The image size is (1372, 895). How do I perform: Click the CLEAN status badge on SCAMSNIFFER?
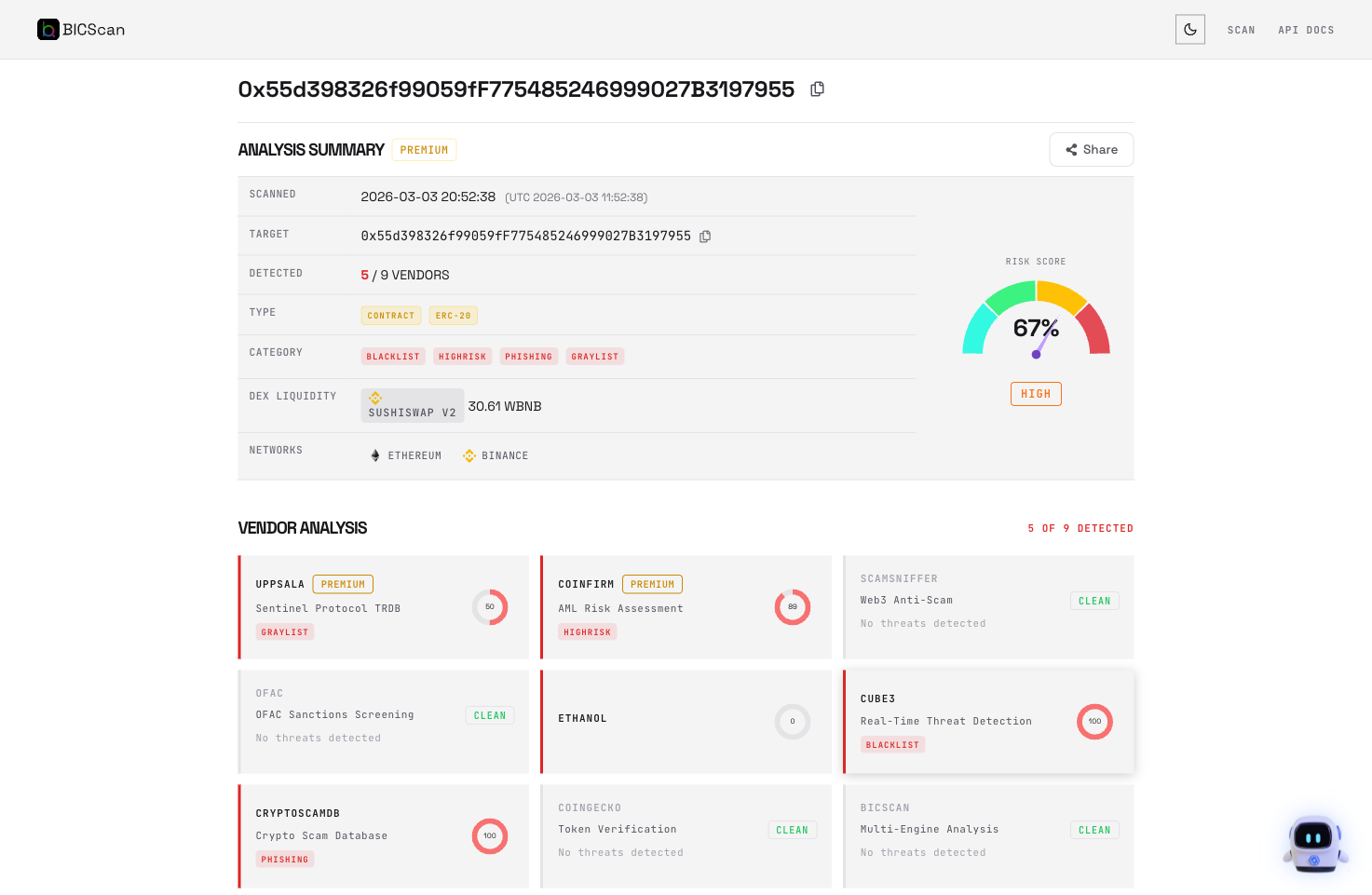click(1094, 601)
